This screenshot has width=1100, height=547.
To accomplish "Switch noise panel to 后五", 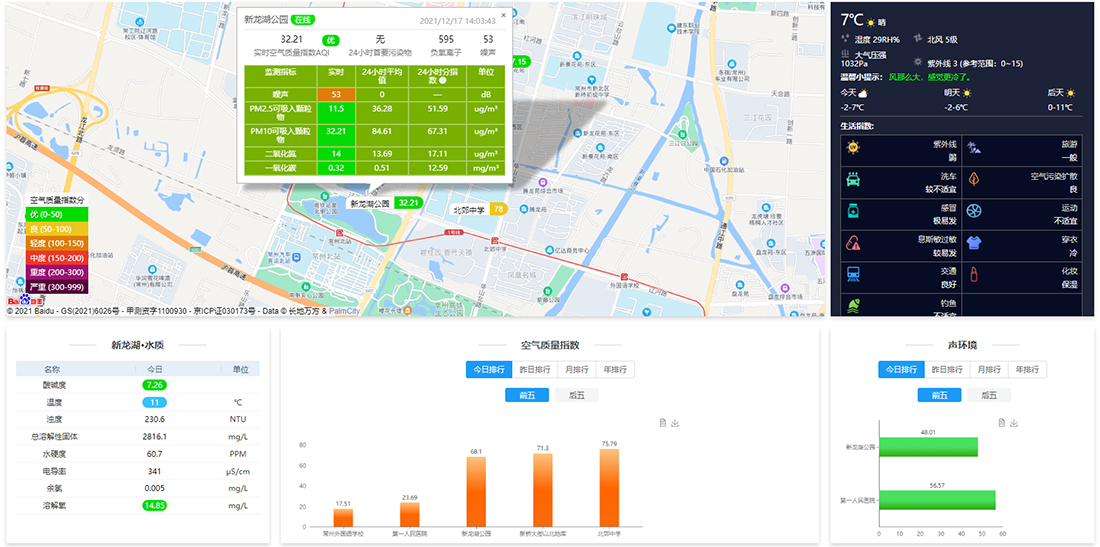I will pos(989,395).
